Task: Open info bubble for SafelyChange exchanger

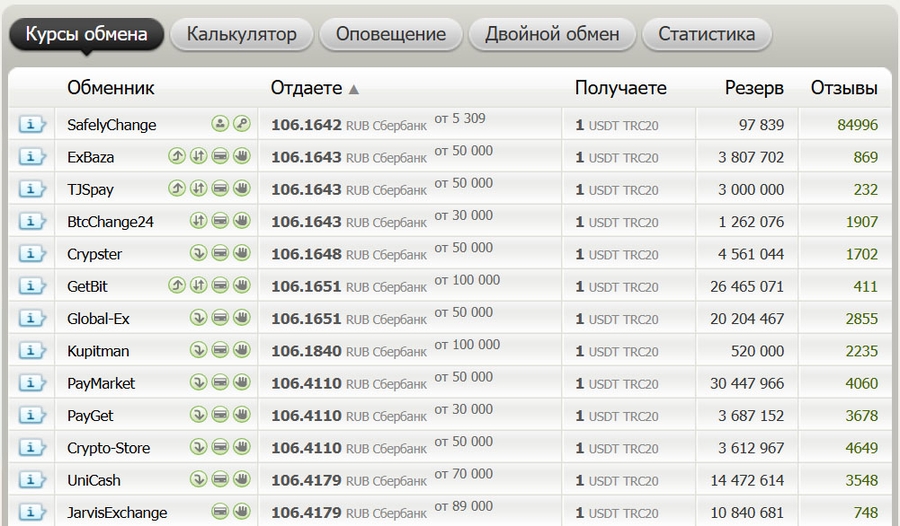Action: 32,125
